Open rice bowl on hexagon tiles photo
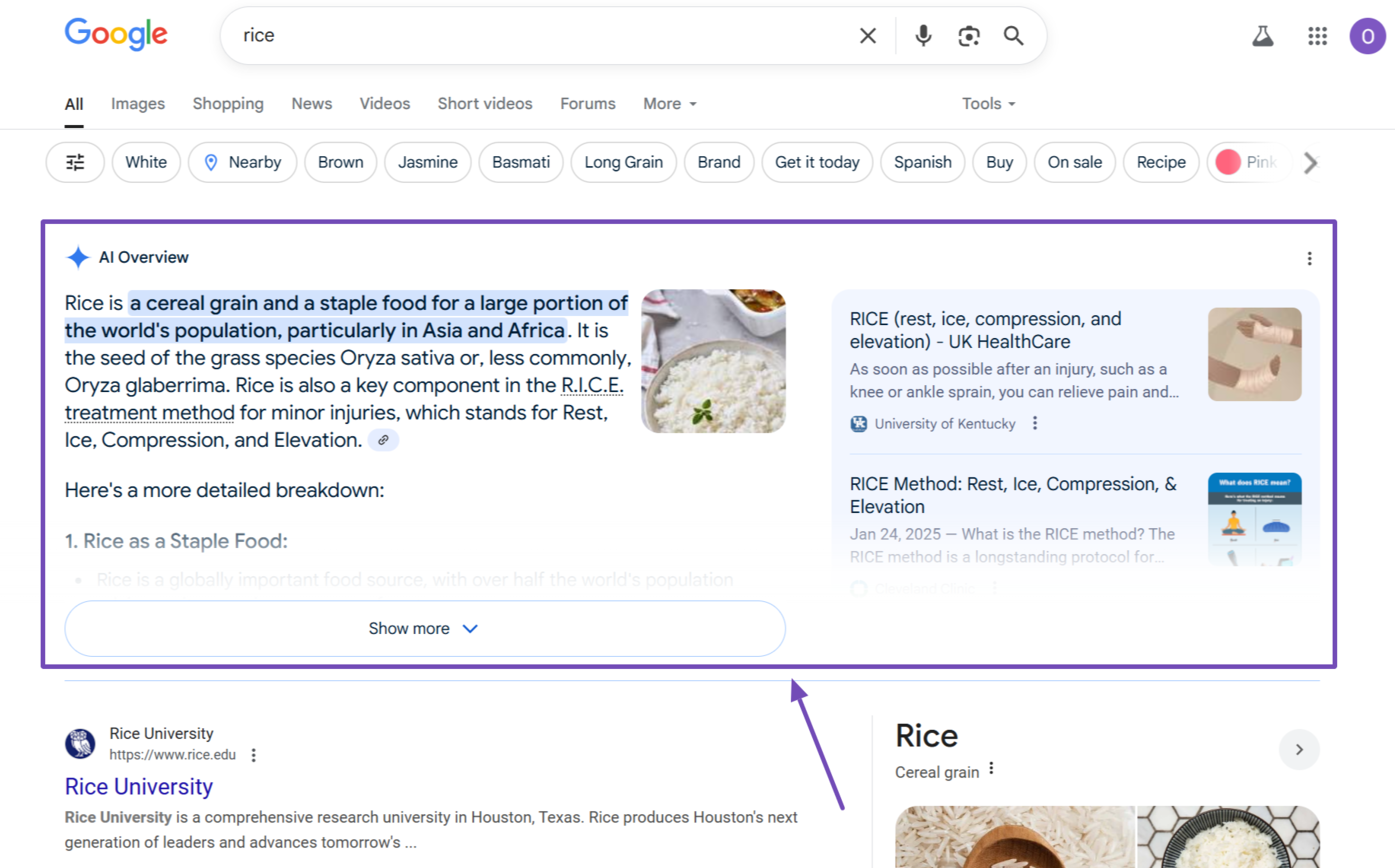The image size is (1395, 868). coord(1228,837)
